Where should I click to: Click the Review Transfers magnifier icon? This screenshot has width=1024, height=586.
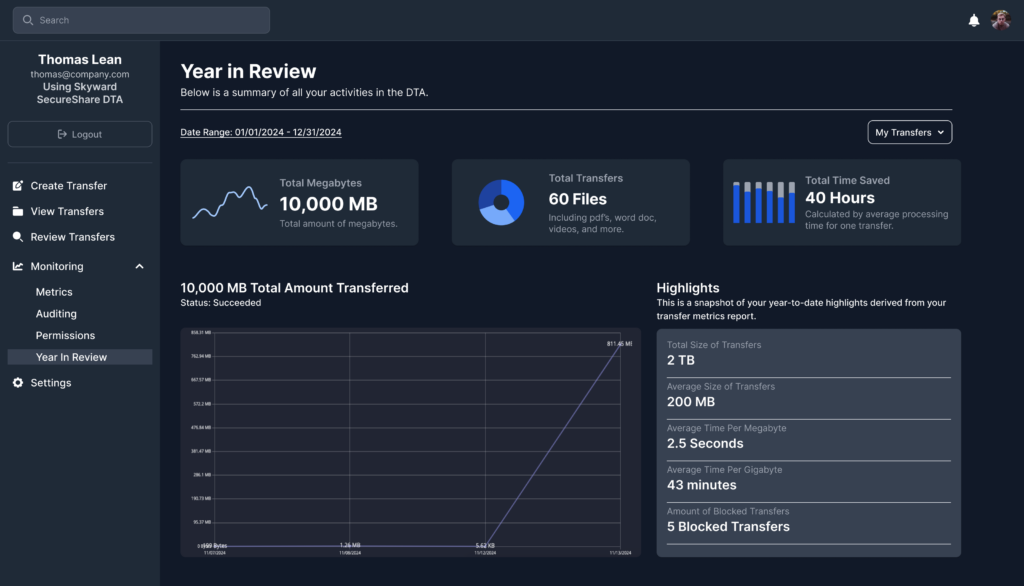click(x=18, y=237)
